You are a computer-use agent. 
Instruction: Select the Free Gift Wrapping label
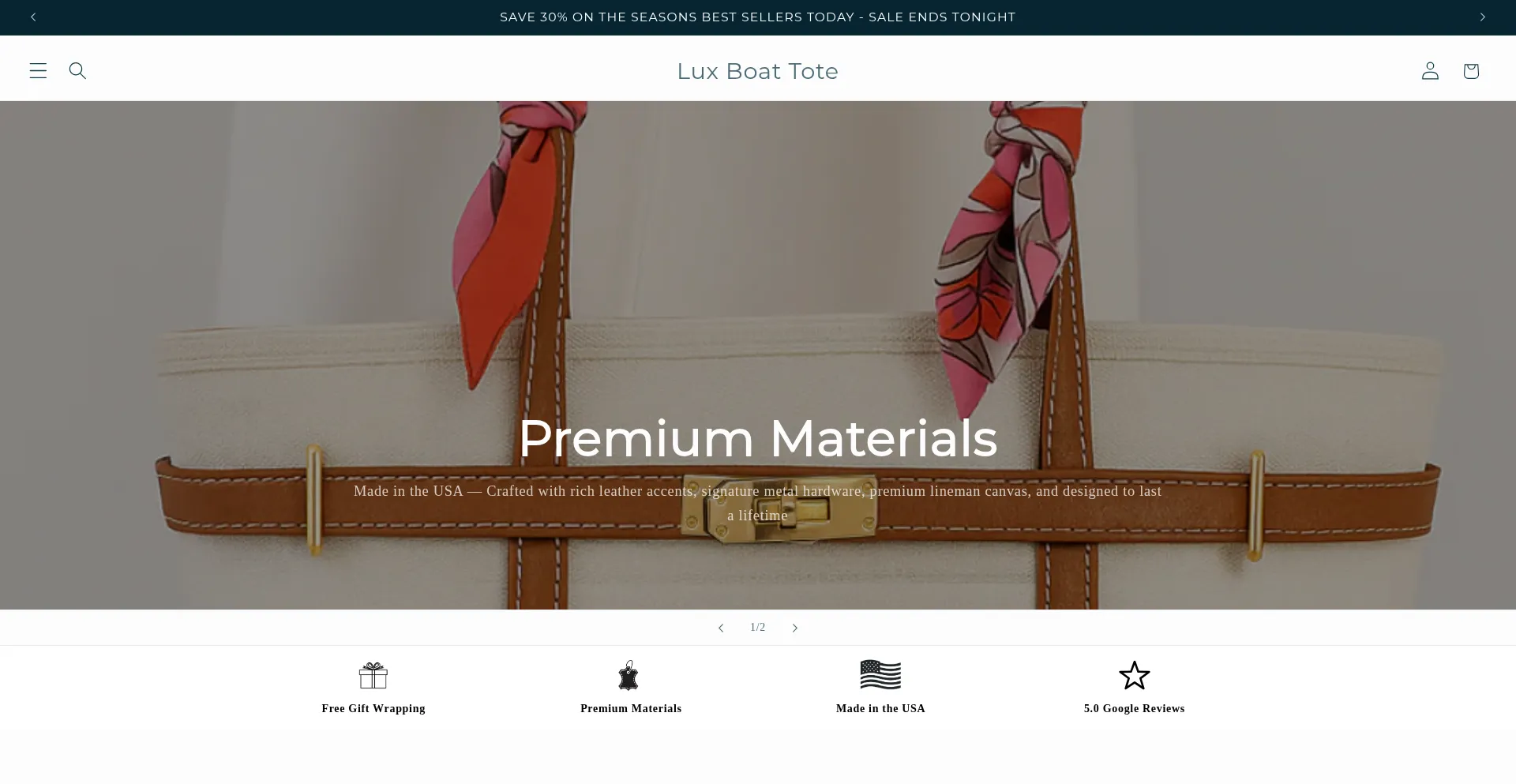tap(373, 709)
